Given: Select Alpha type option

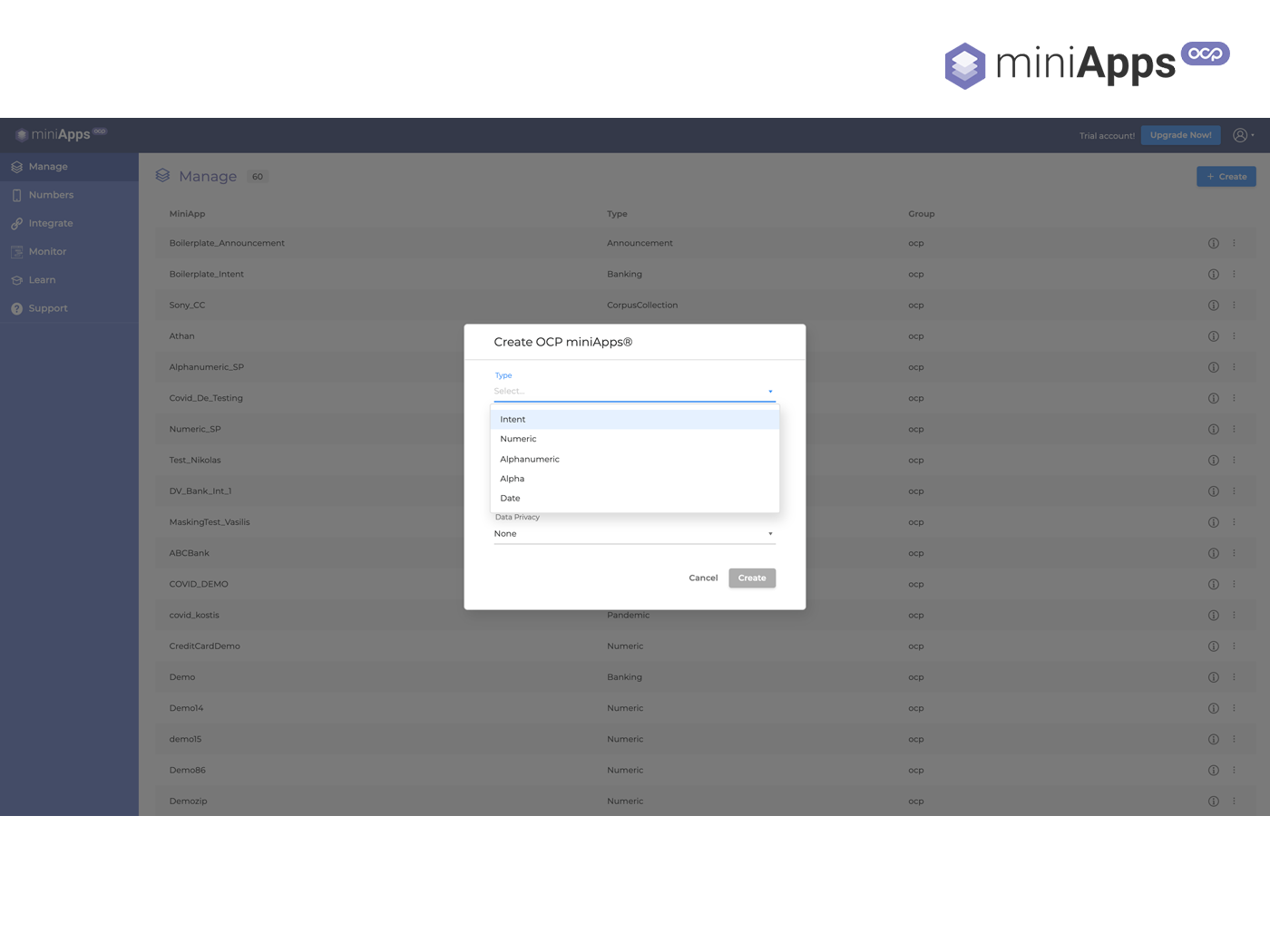Looking at the screenshot, I should [x=634, y=479].
